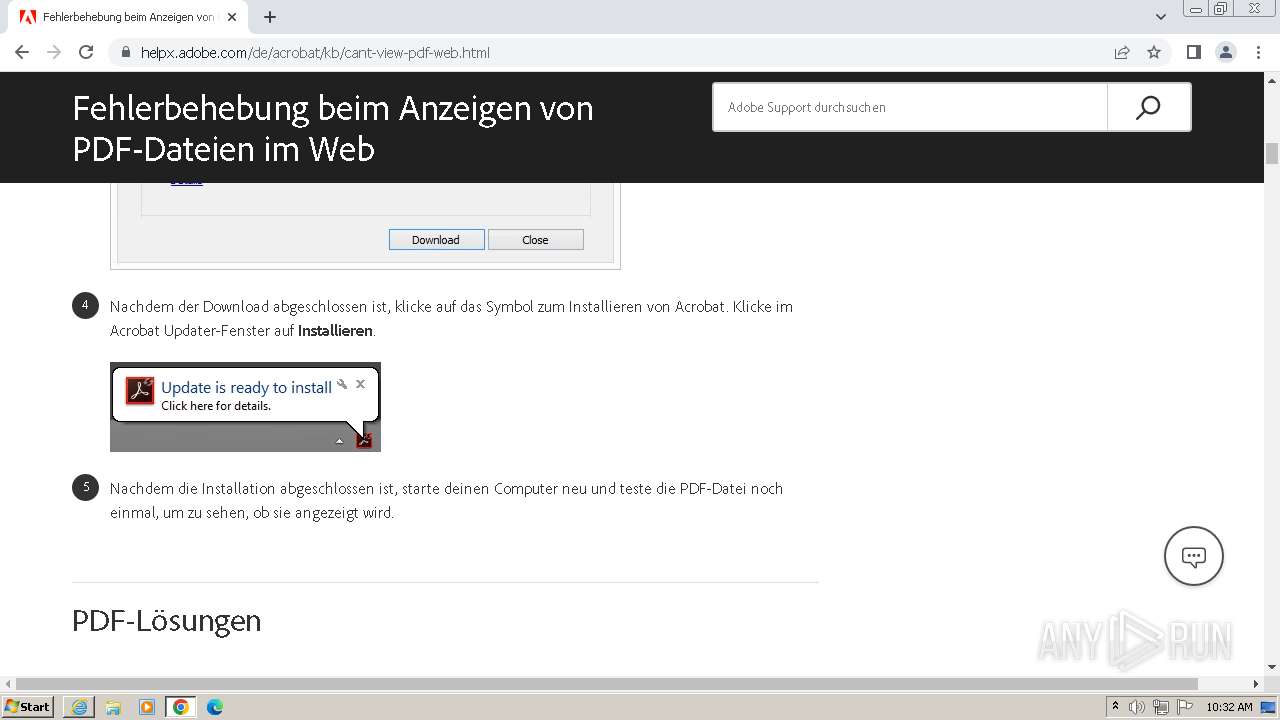Image resolution: width=1280 pixels, height=720 pixels.
Task: Open Microsoft Edge from taskbar
Action: tap(215, 707)
